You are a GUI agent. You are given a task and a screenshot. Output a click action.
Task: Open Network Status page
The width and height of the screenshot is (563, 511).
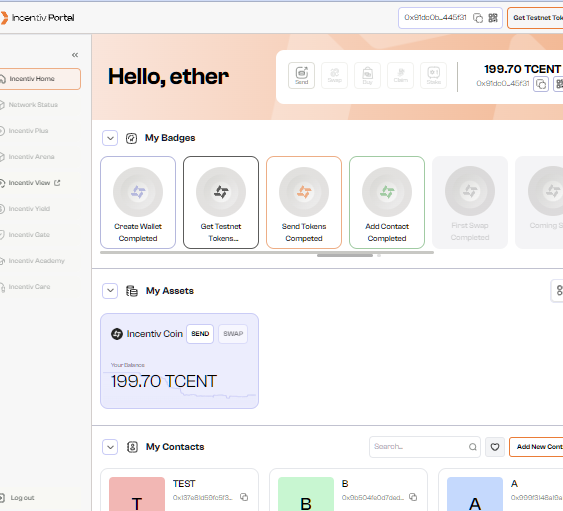[33, 105]
